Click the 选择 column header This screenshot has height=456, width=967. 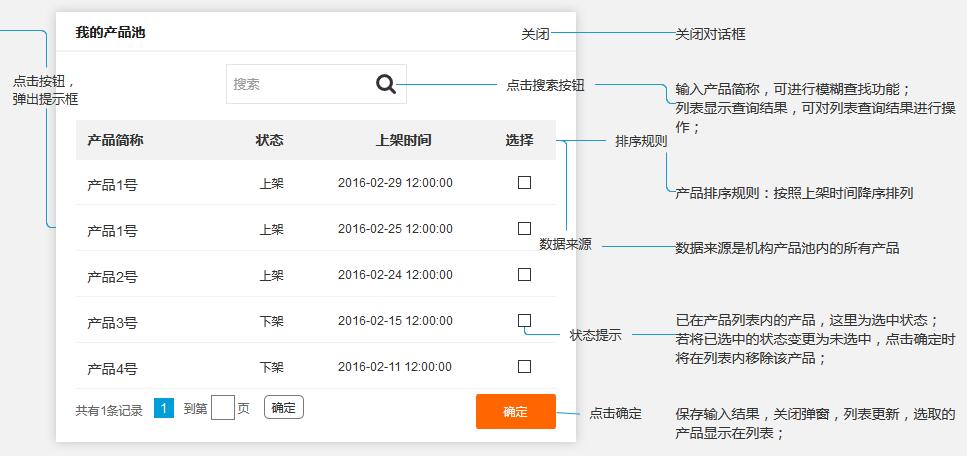point(519,140)
